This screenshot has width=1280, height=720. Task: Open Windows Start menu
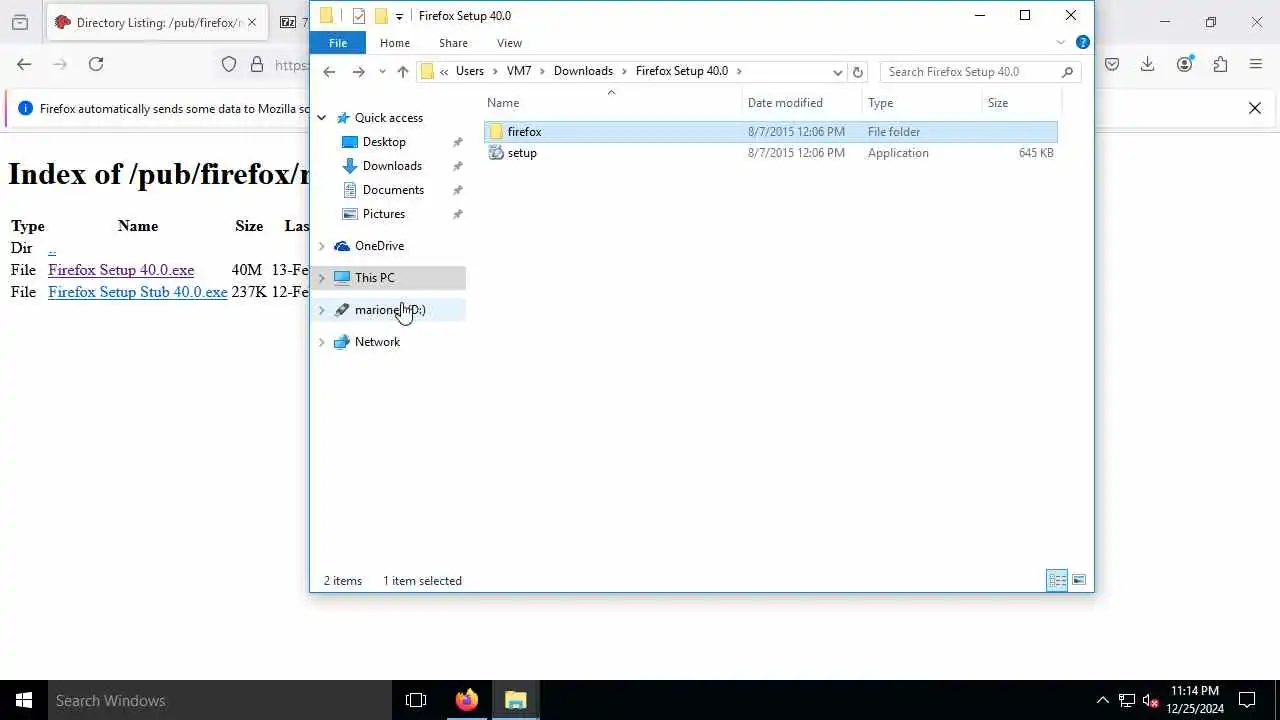(x=24, y=700)
